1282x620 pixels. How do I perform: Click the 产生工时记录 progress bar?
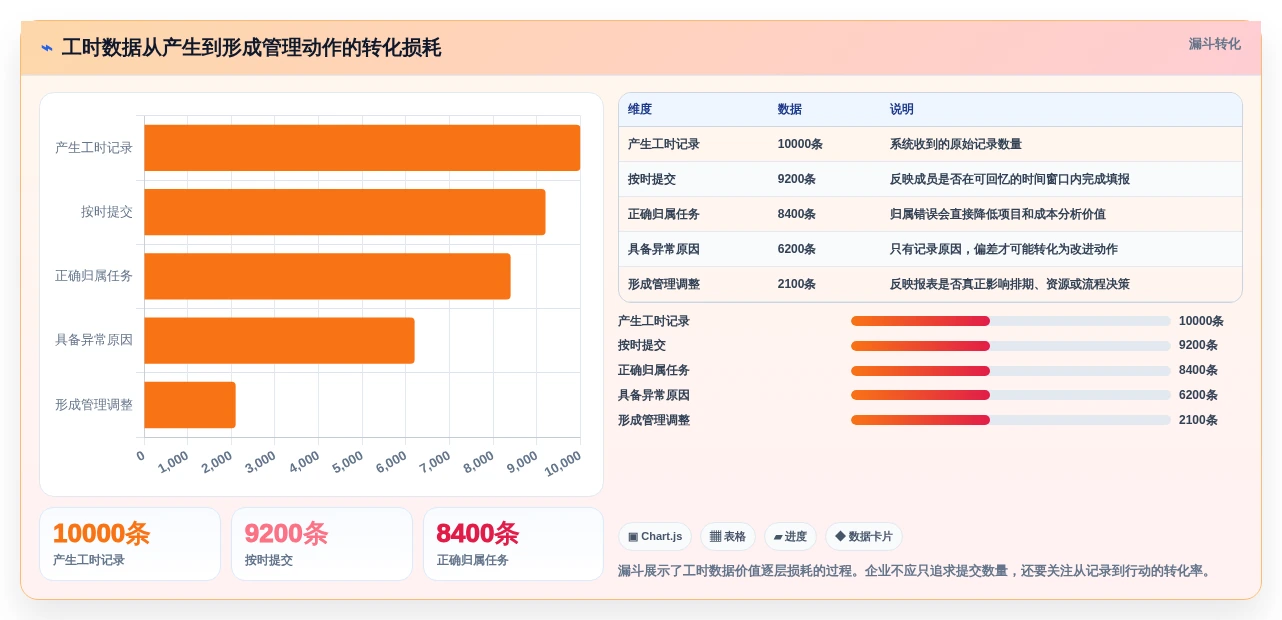(x=1010, y=321)
